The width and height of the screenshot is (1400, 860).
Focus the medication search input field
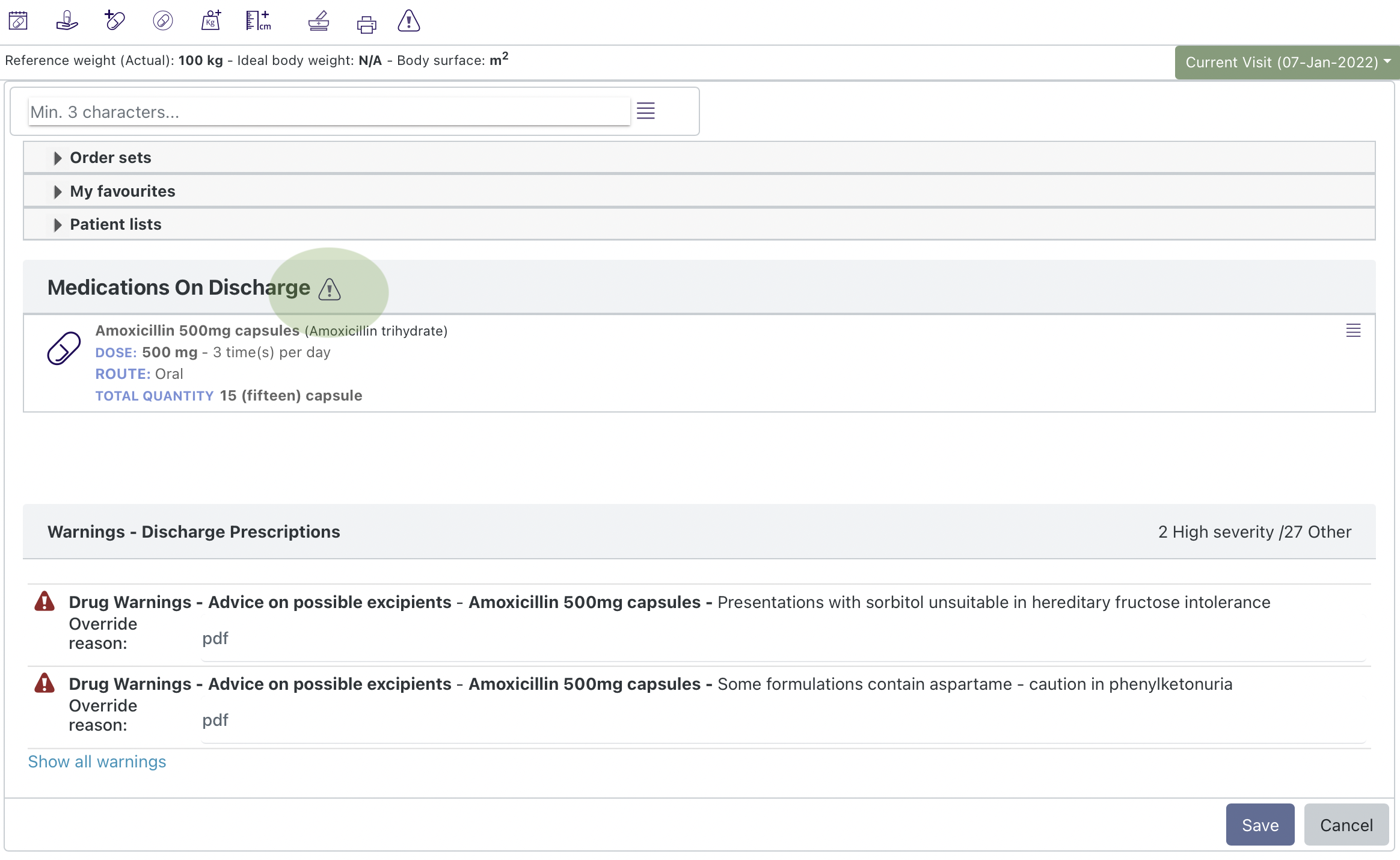[328, 112]
